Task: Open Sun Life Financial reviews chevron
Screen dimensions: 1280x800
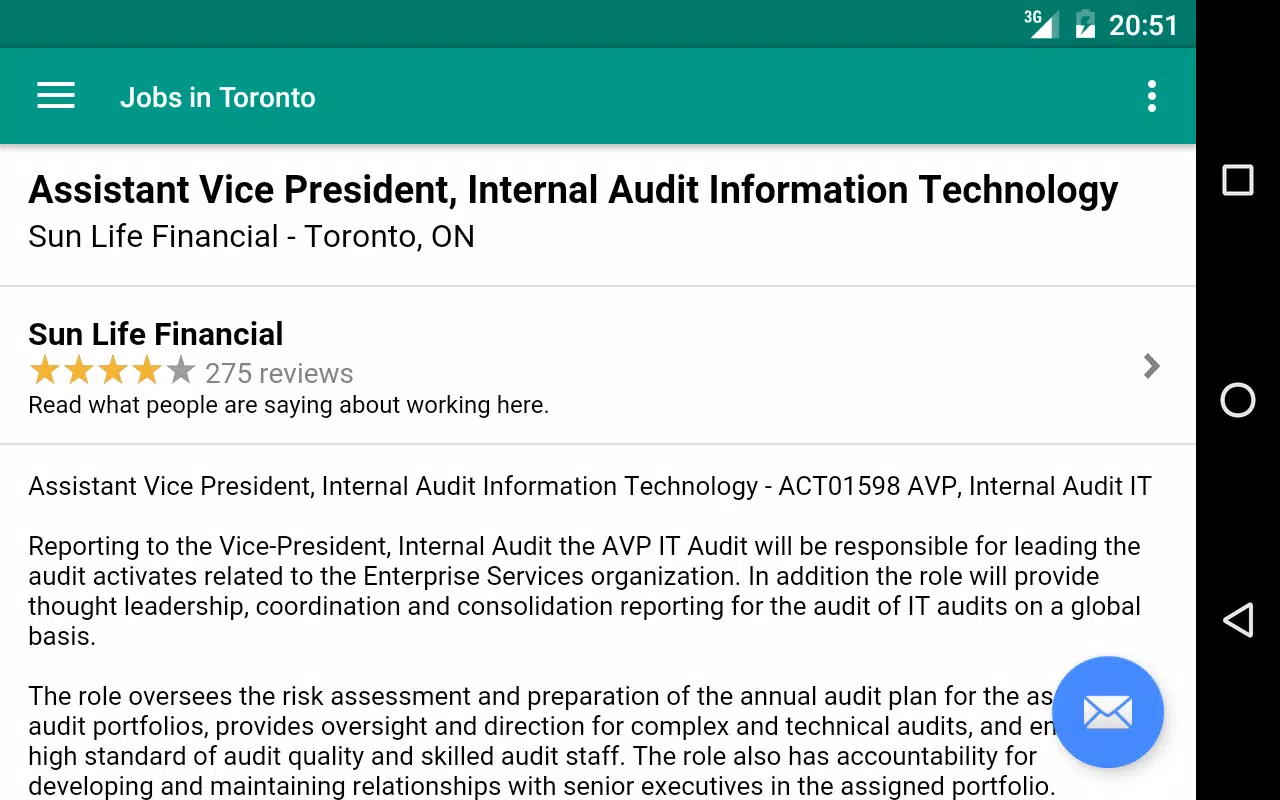Action: [1152, 366]
